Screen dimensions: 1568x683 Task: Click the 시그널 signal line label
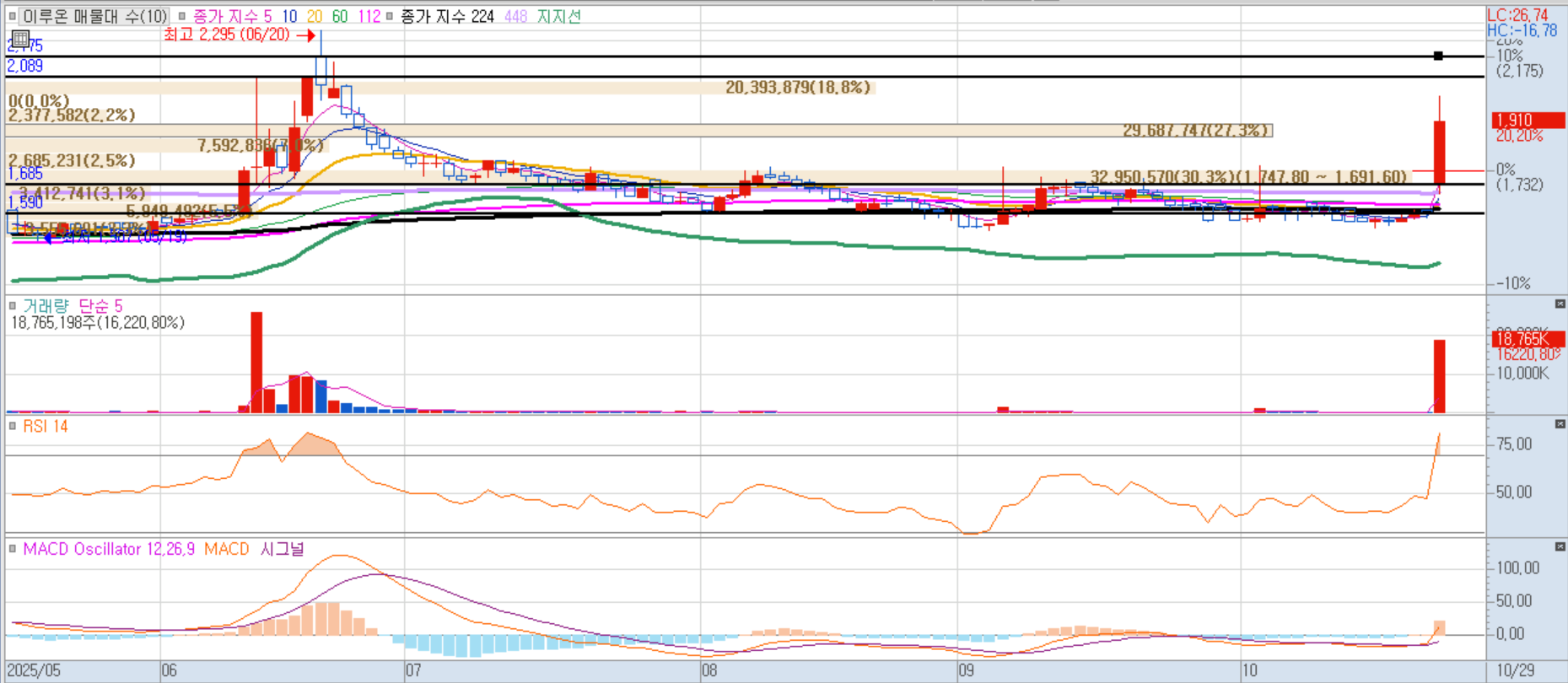282,549
